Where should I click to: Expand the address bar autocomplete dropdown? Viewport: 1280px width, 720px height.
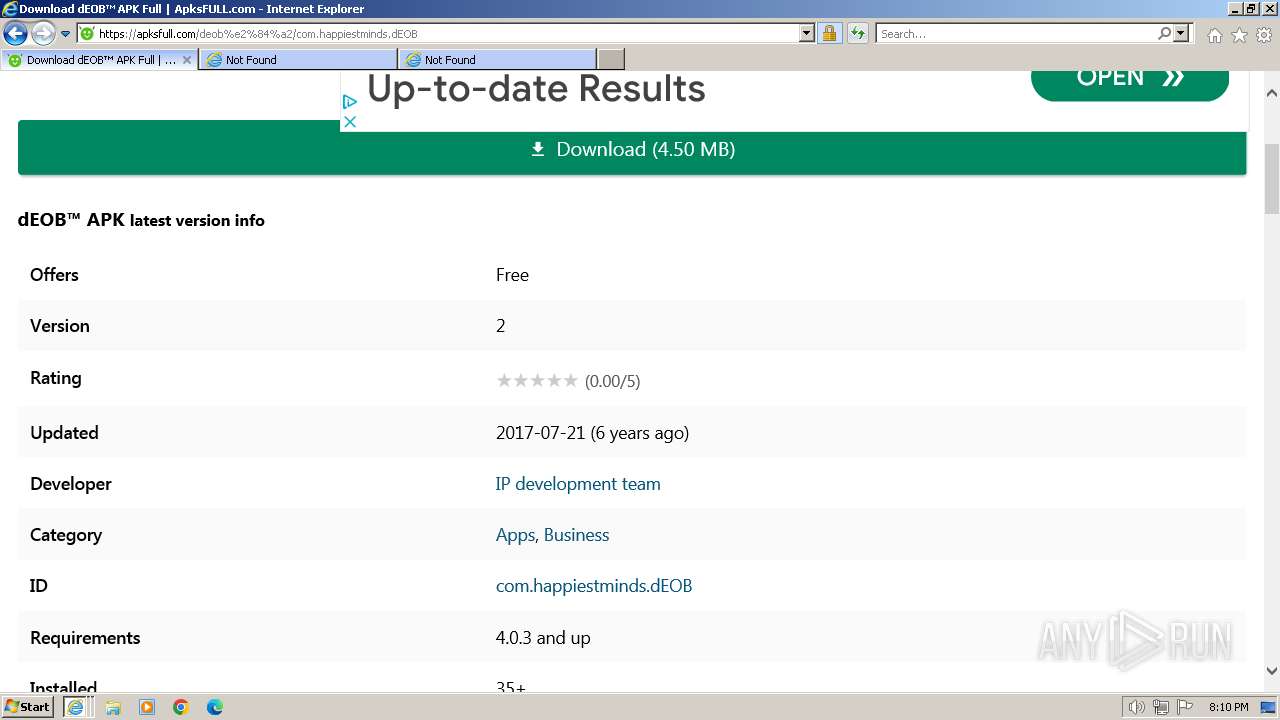coord(807,34)
